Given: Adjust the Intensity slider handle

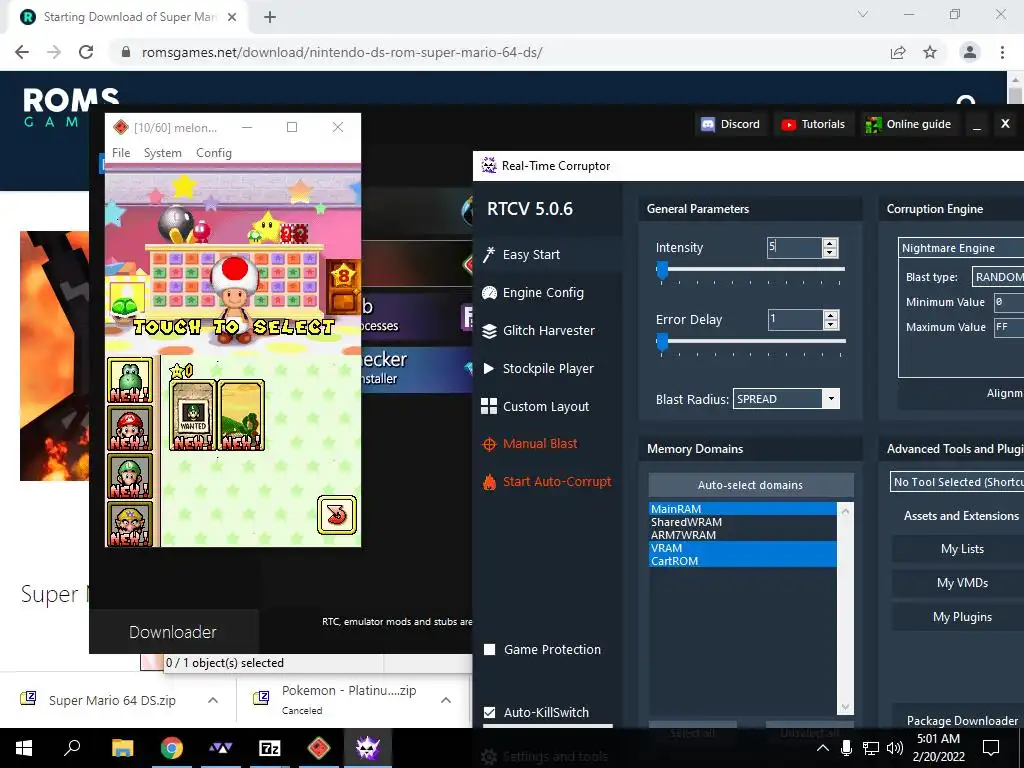Looking at the screenshot, I should [662, 270].
